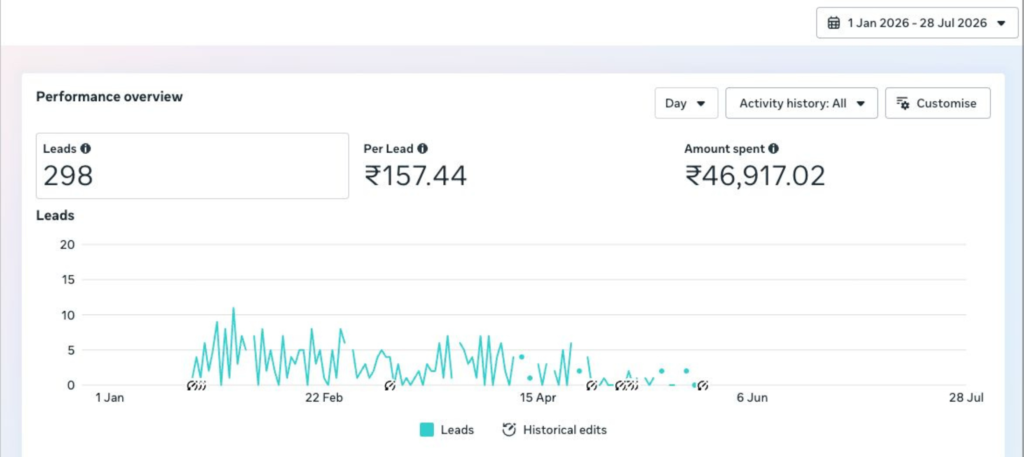This screenshot has width=1024, height=457.
Task: Toggle the Historical edits legend label
Action: click(x=565, y=430)
